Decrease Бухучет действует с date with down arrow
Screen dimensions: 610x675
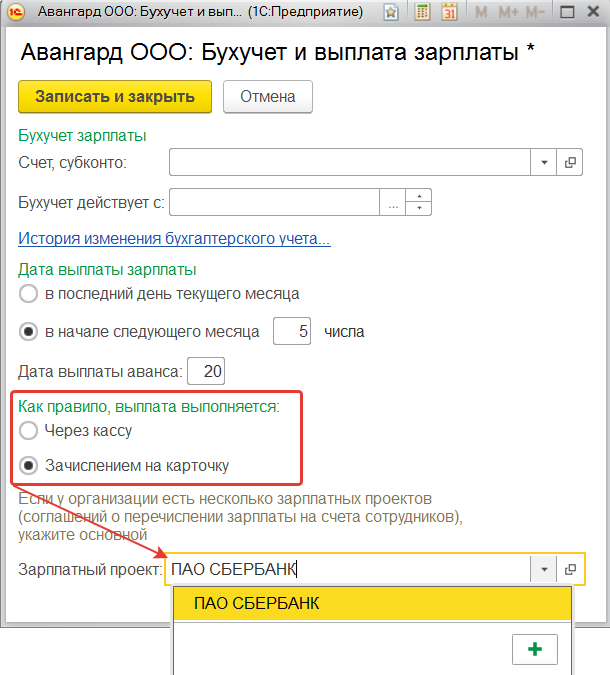coord(418,208)
